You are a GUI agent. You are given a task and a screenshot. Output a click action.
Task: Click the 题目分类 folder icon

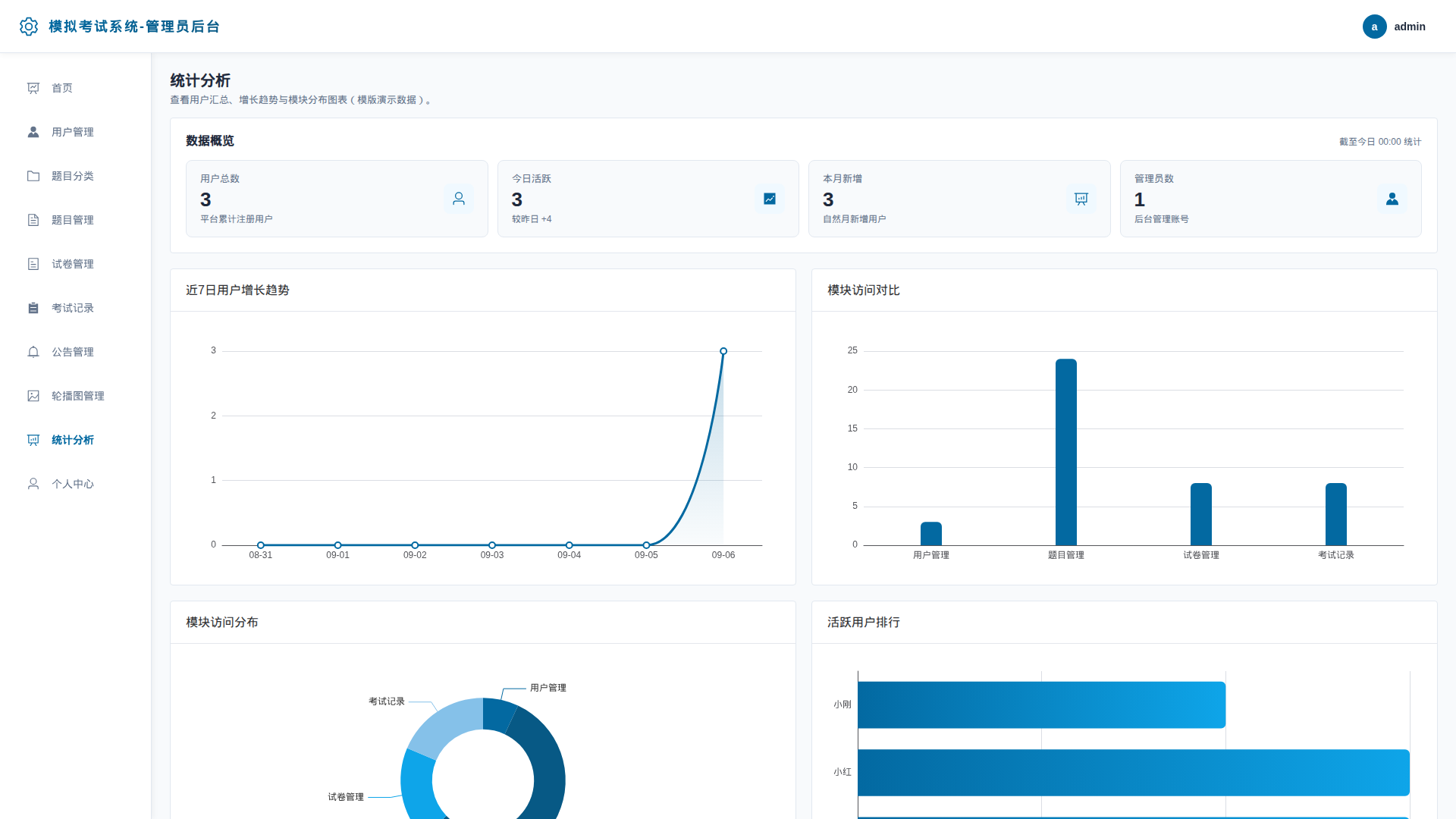33,176
